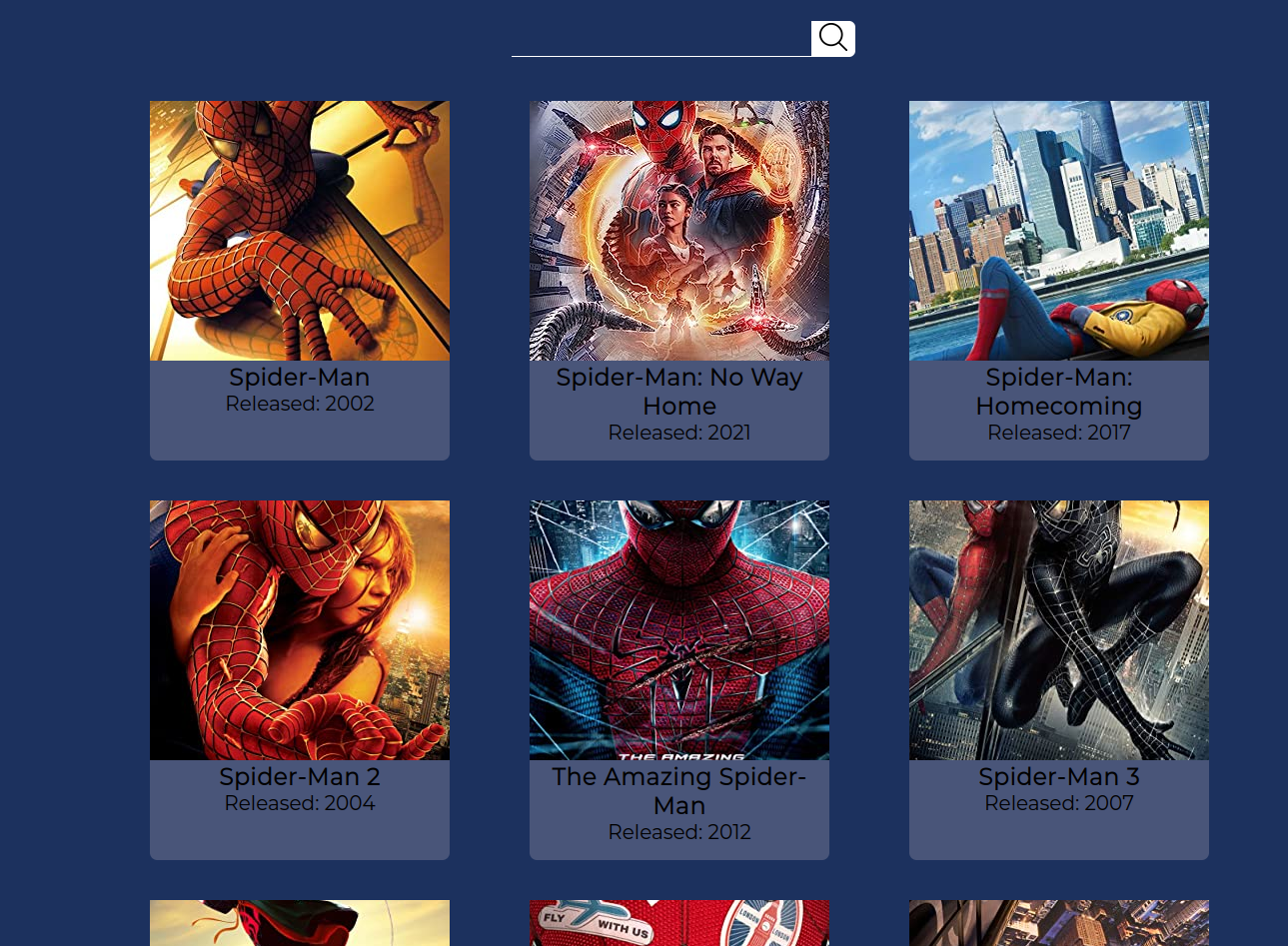Open the Spider-Man 3 poster image

coord(1059,630)
